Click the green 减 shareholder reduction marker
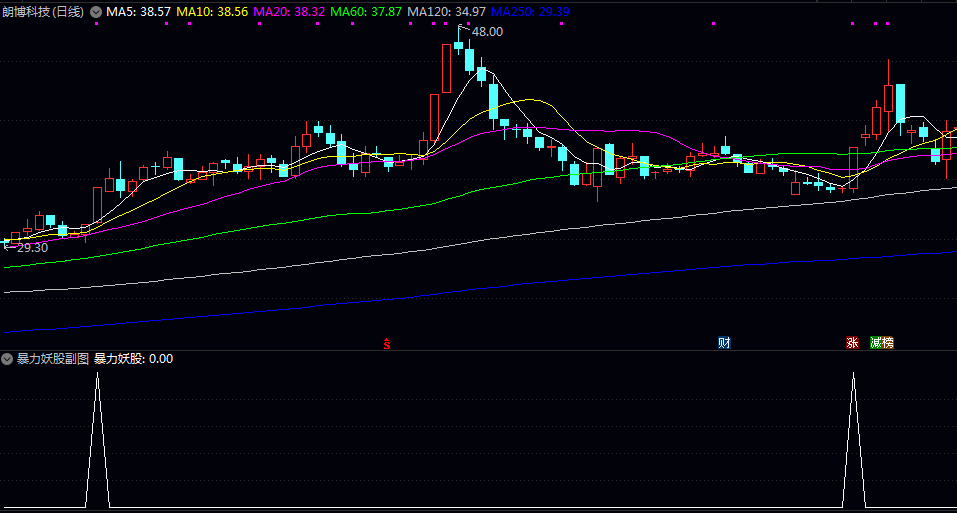This screenshot has width=957, height=513. click(x=876, y=343)
